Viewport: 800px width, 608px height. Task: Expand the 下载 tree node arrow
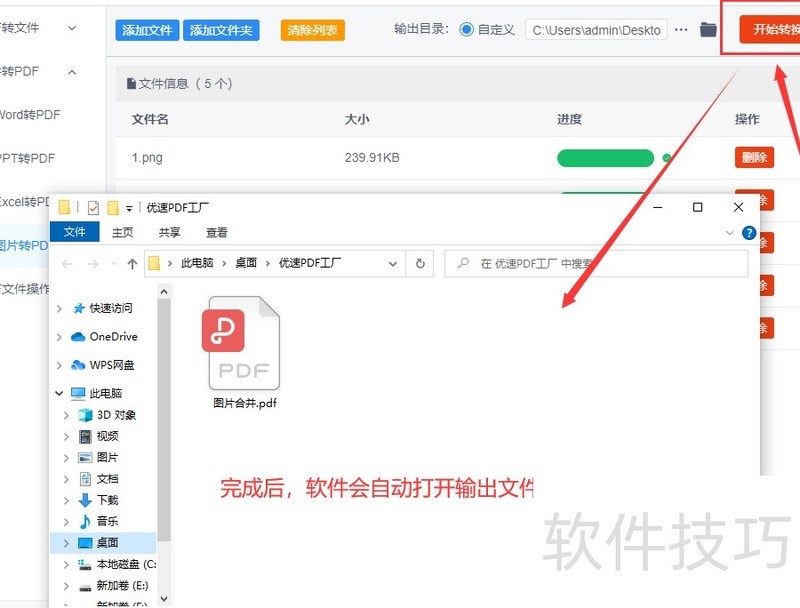coord(66,500)
